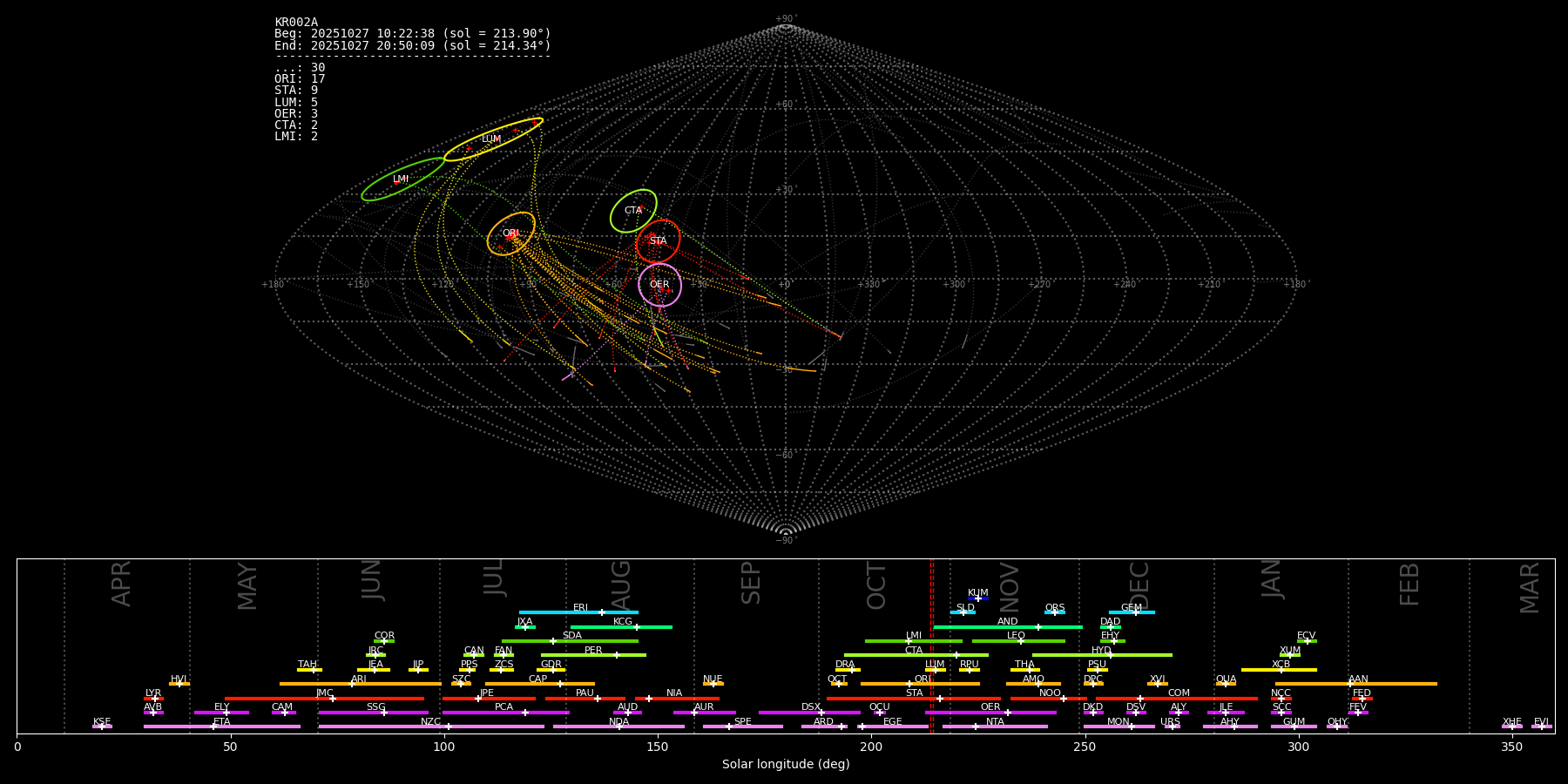Click the NTA shower bar in timeline
The width and height of the screenshot is (1568, 784).
(995, 727)
